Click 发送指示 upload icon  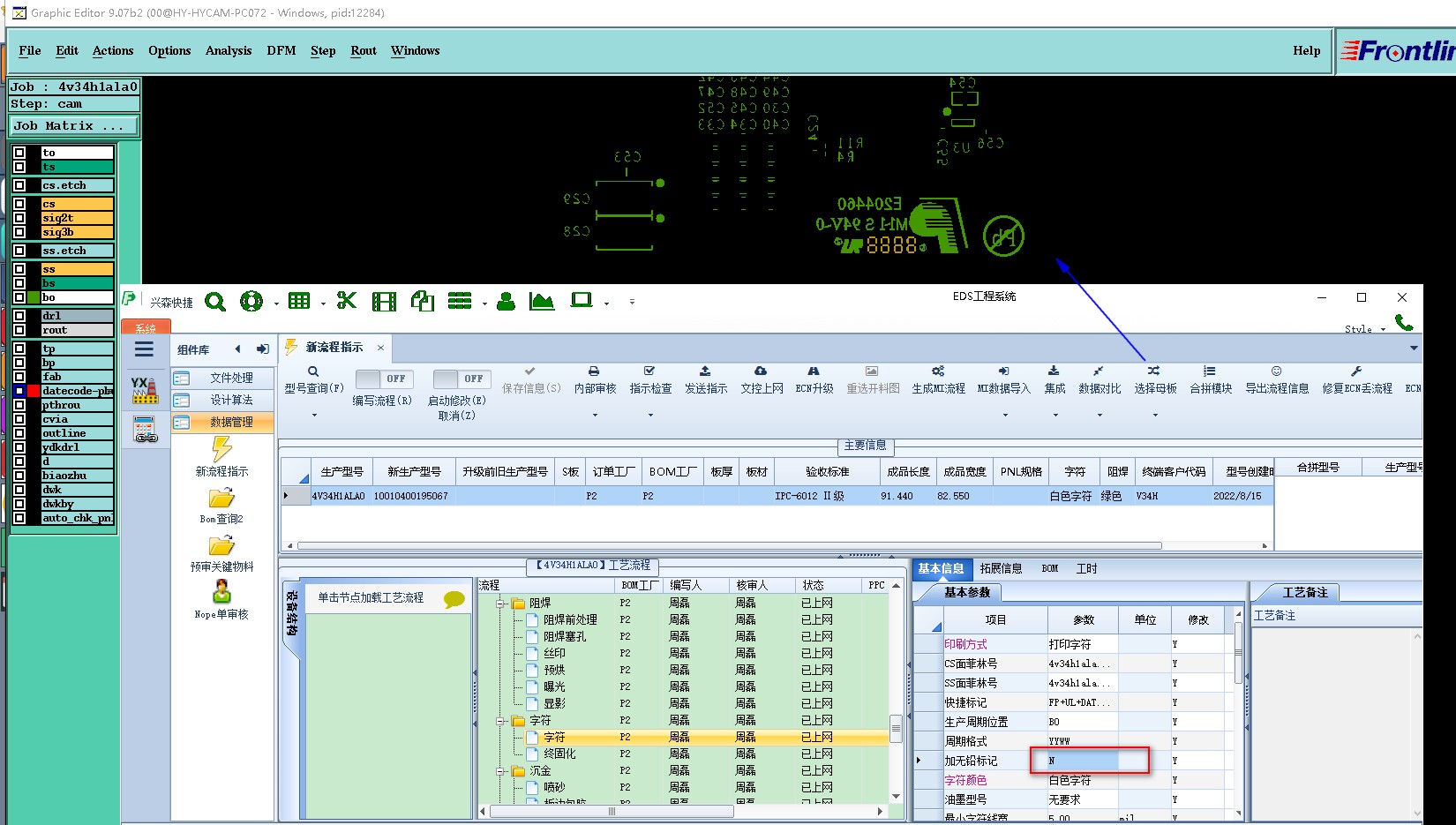tap(705, 371)
